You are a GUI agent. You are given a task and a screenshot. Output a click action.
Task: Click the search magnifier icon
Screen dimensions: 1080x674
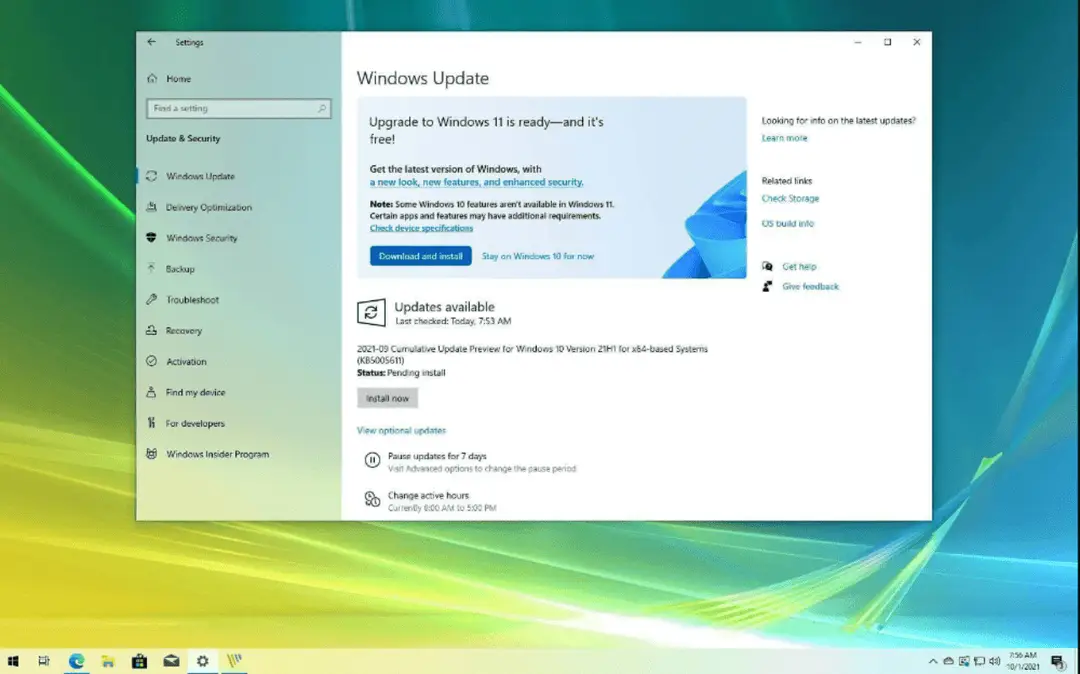click(x=322, y=108)
